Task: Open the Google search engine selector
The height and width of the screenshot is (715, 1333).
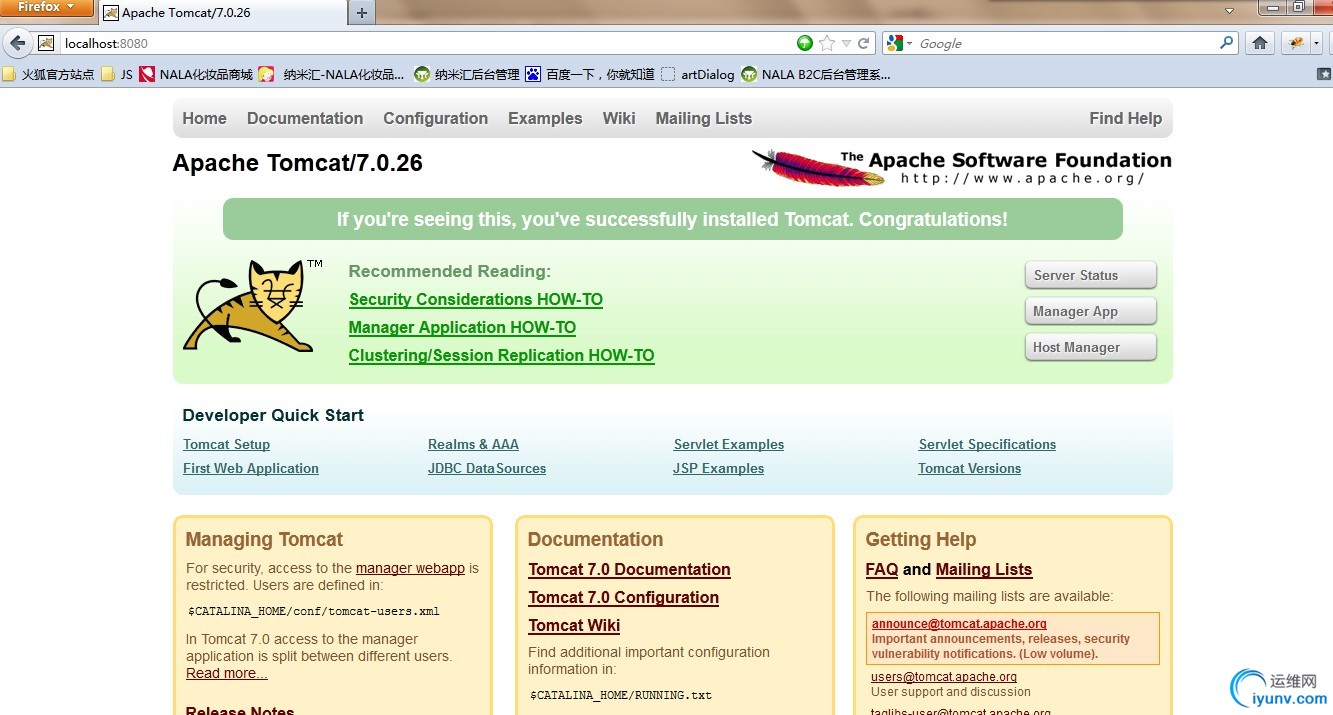Action: click(x=897, y=43)
